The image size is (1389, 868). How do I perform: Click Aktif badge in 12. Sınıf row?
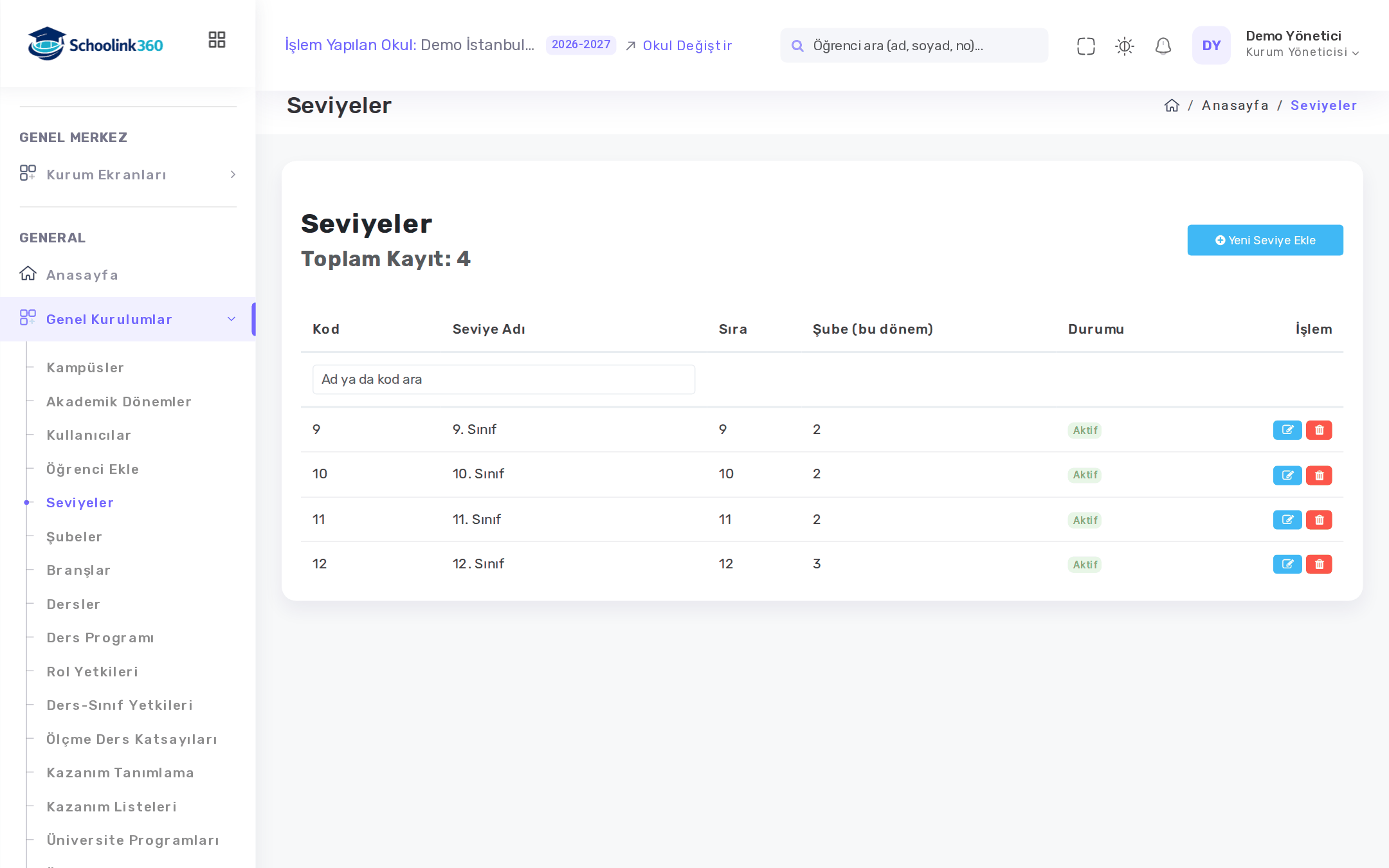(x=1085, y=565)
